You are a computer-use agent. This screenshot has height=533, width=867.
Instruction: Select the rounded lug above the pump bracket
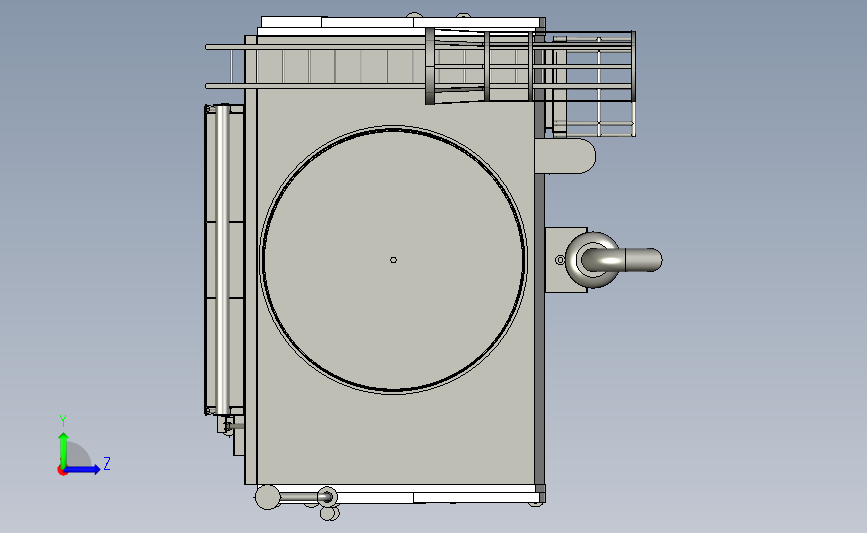coord(565,156)
